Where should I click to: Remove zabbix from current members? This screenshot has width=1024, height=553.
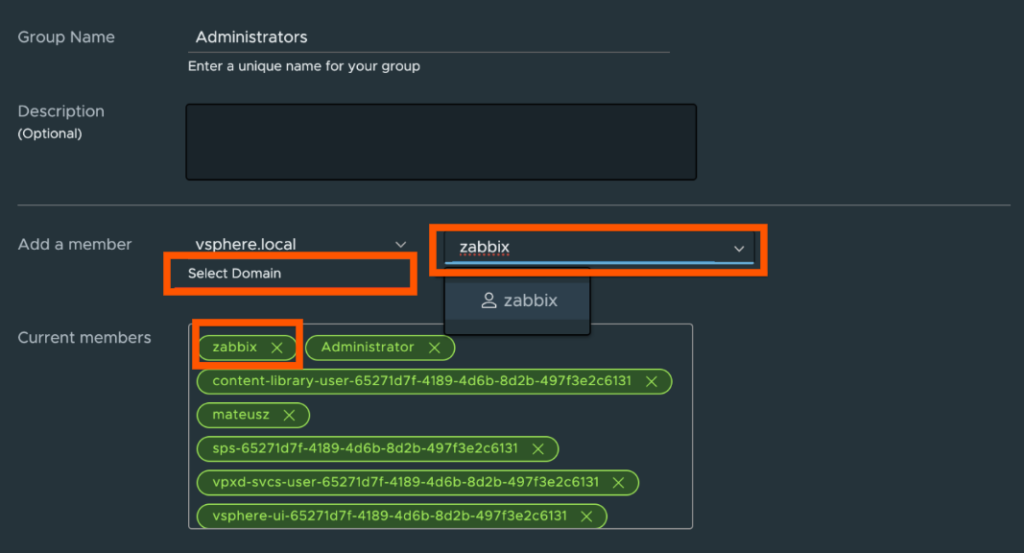277,348
